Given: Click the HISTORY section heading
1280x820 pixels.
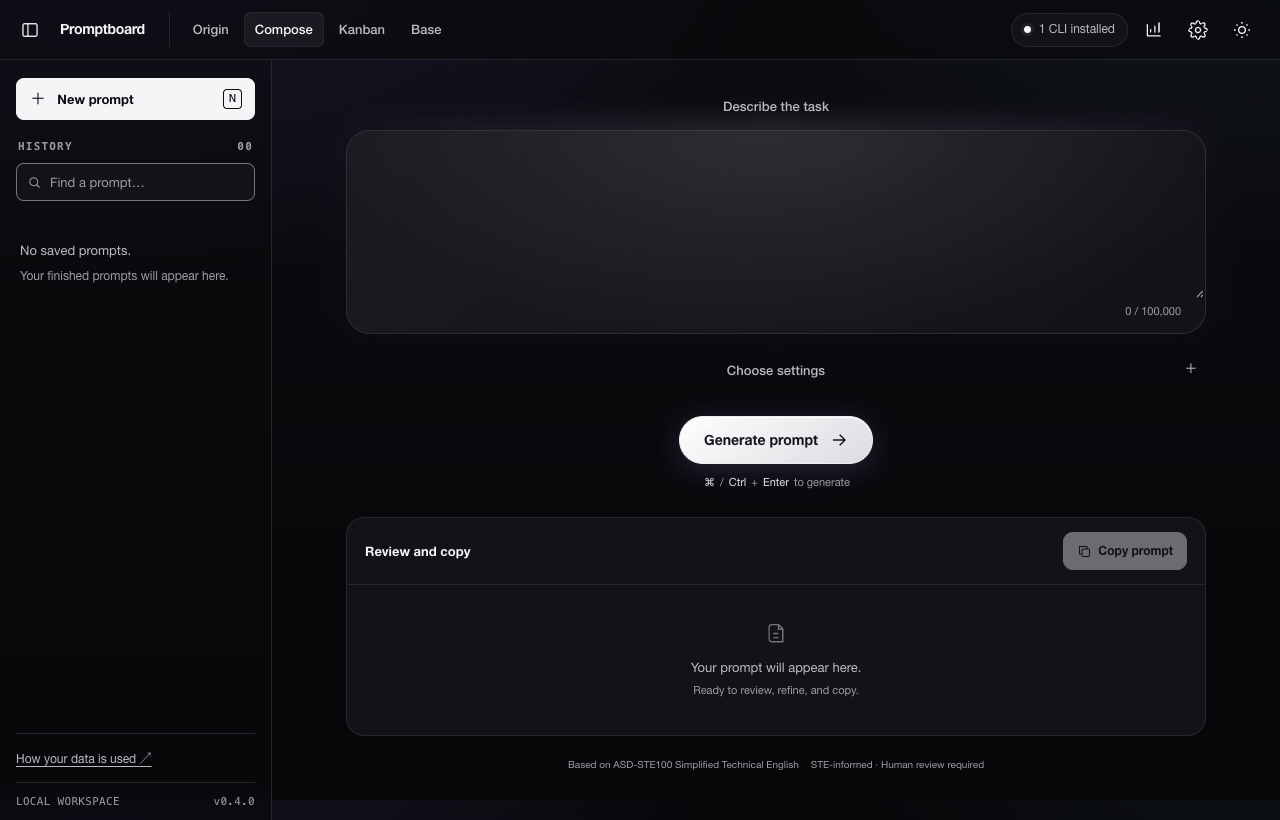Looking at the screenshot, I should [x=45, y=146].
